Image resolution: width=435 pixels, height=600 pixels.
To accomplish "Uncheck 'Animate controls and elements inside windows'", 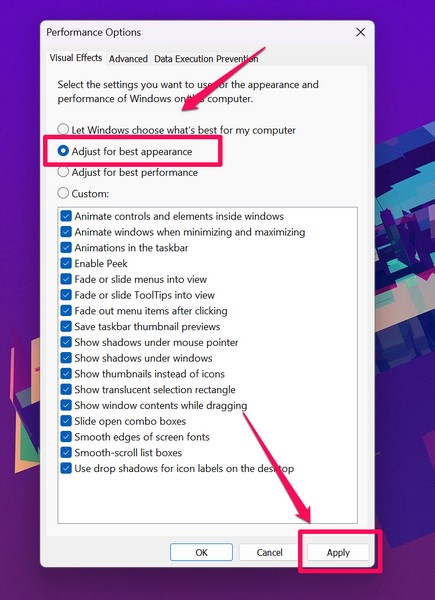I will [66, 216].
